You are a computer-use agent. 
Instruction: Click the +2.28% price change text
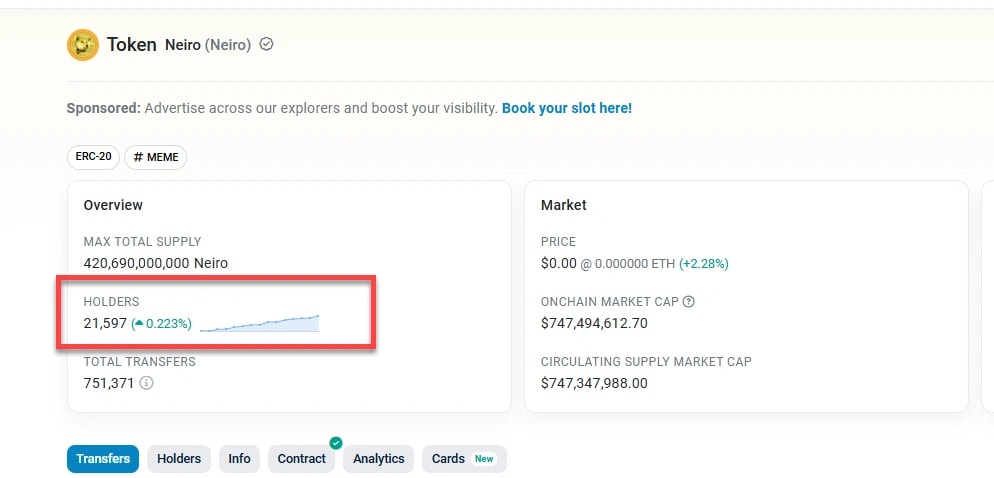coord(704,264)
